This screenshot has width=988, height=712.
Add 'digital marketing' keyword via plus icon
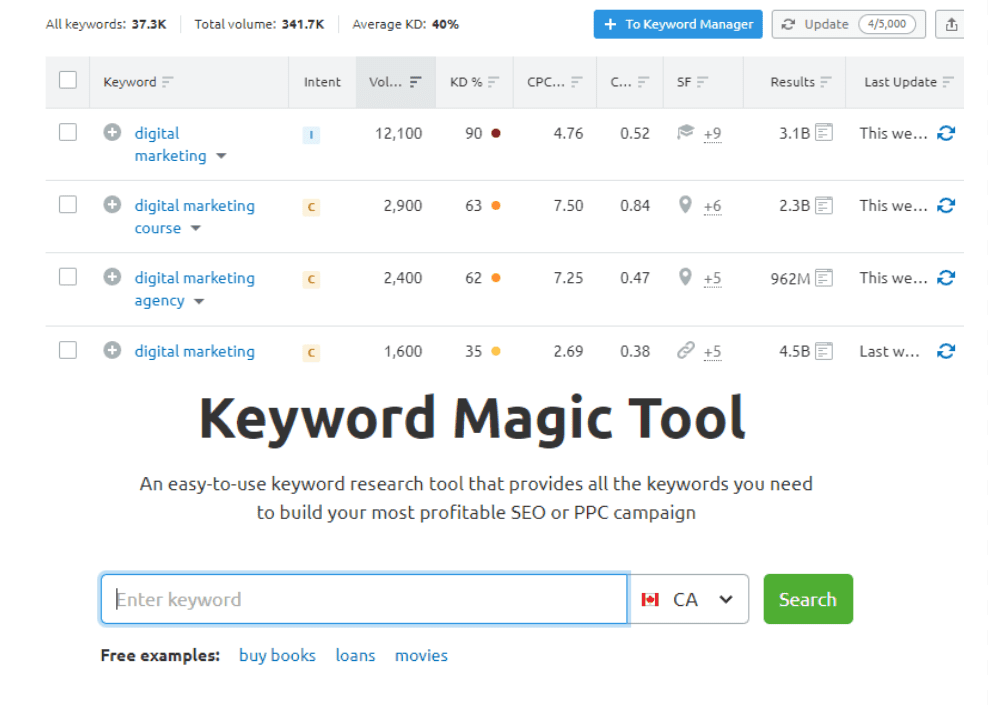pos(112,132)
